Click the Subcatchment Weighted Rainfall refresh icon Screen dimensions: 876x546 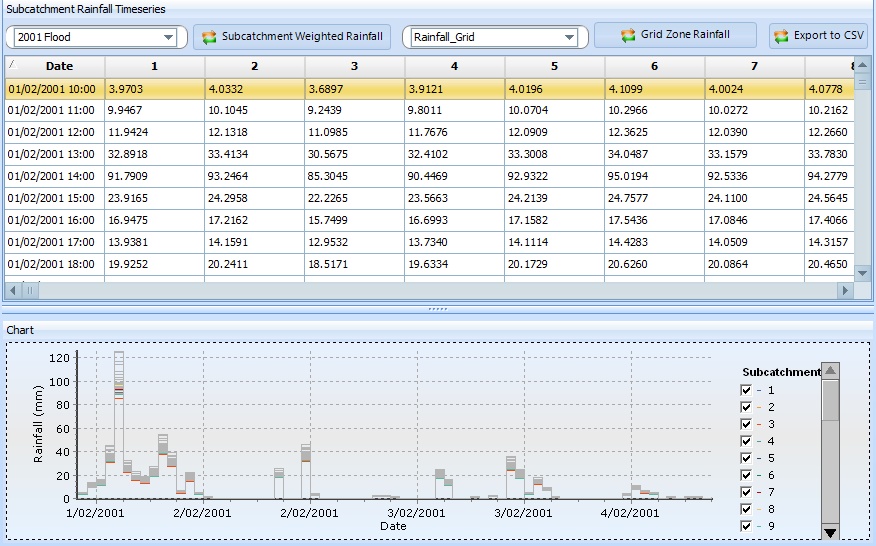[x=209, y=38]
